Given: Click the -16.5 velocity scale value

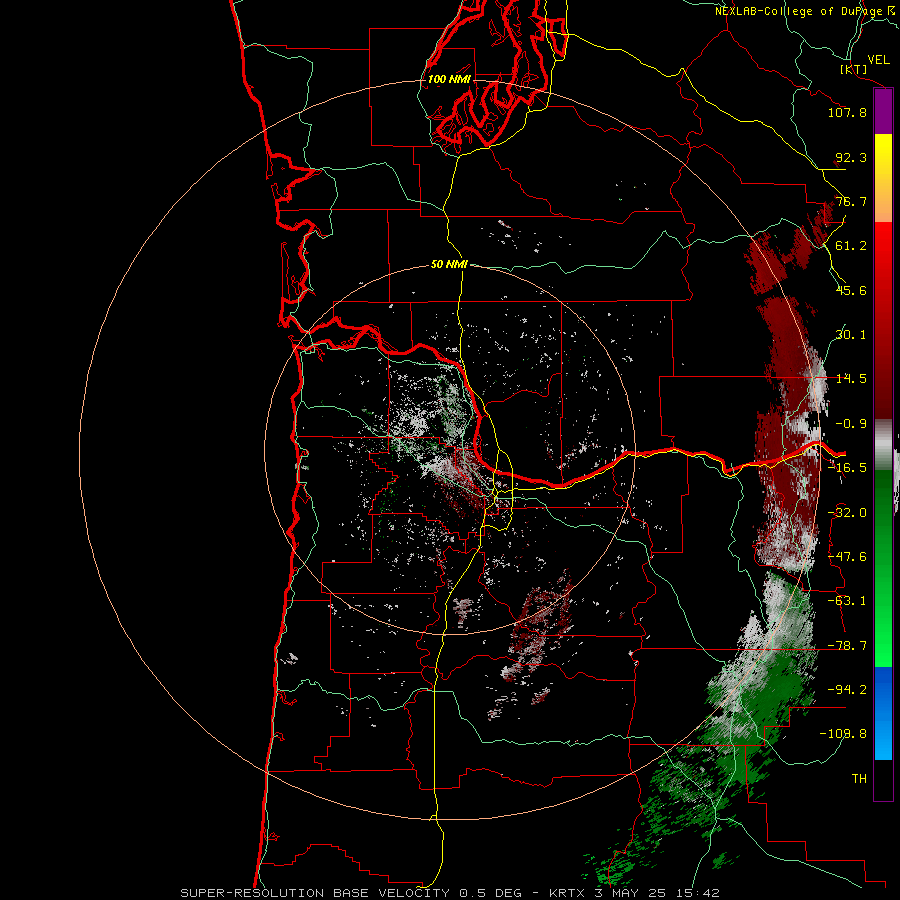Looking at the screenshot, I should pos(847,468).
